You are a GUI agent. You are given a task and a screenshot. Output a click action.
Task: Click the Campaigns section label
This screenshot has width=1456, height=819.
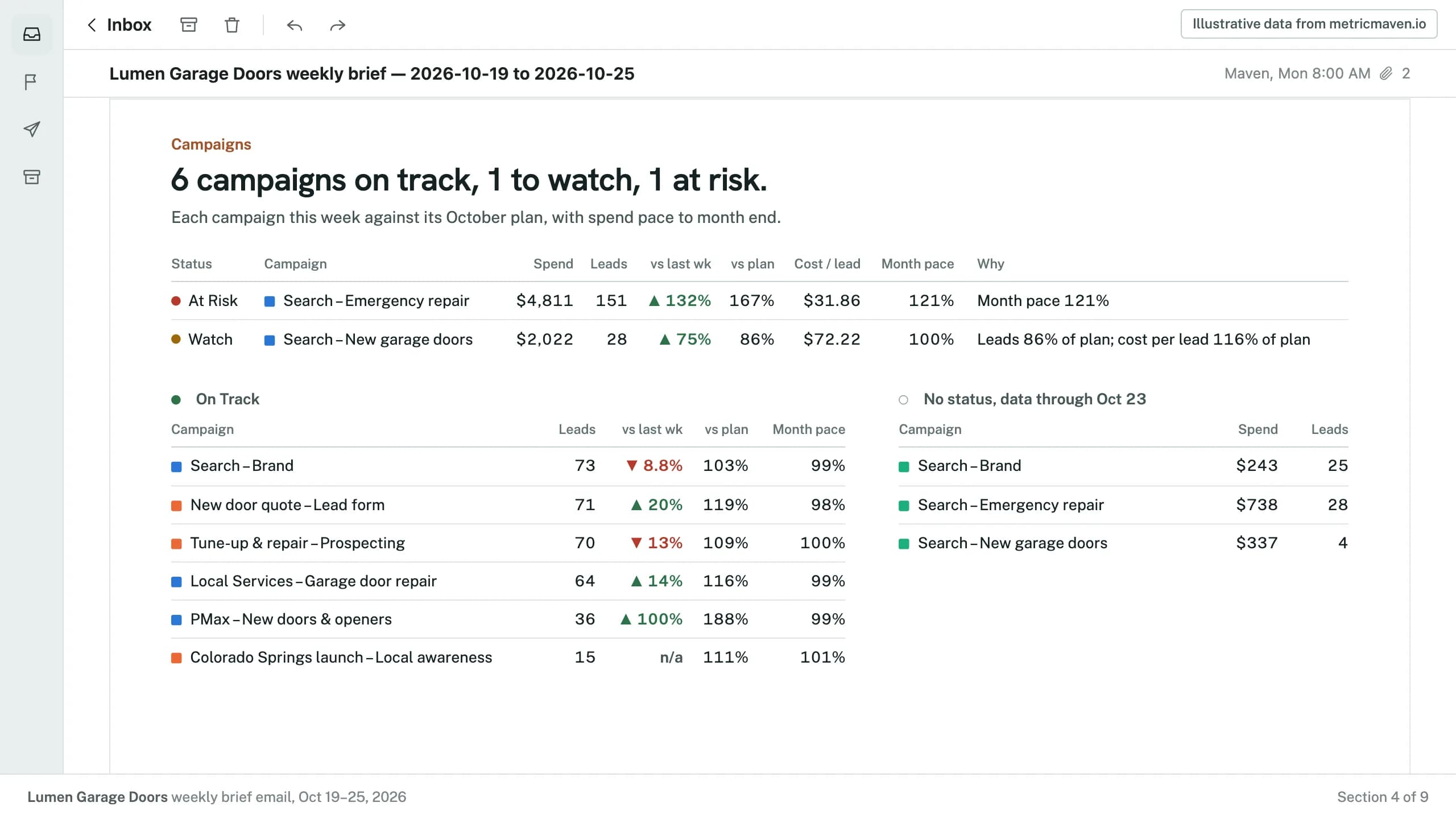tap(211, 144)
